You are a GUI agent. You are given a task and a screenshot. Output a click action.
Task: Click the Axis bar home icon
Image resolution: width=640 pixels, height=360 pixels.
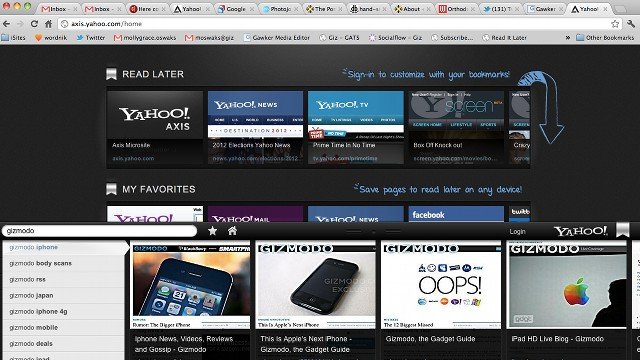click(x=232, y=231)
